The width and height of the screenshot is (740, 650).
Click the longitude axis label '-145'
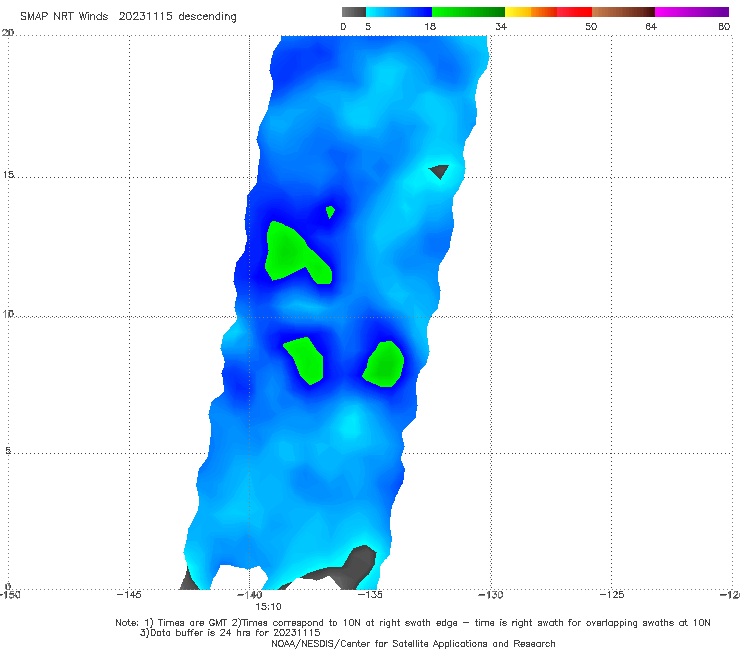(x=129, y=594)
